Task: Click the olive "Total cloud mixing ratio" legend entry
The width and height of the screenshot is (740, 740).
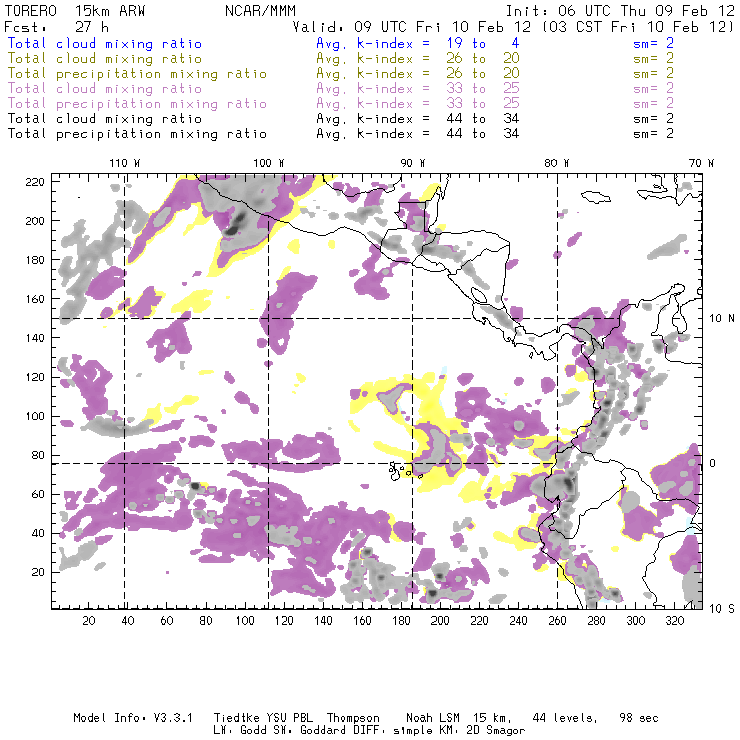Action: [105, 59]
